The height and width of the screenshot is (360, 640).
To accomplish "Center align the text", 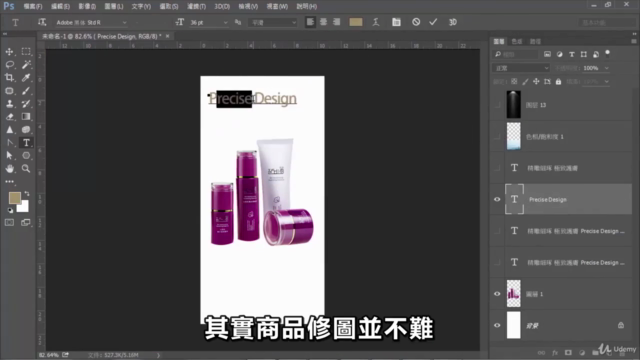I will coord(323,22).
